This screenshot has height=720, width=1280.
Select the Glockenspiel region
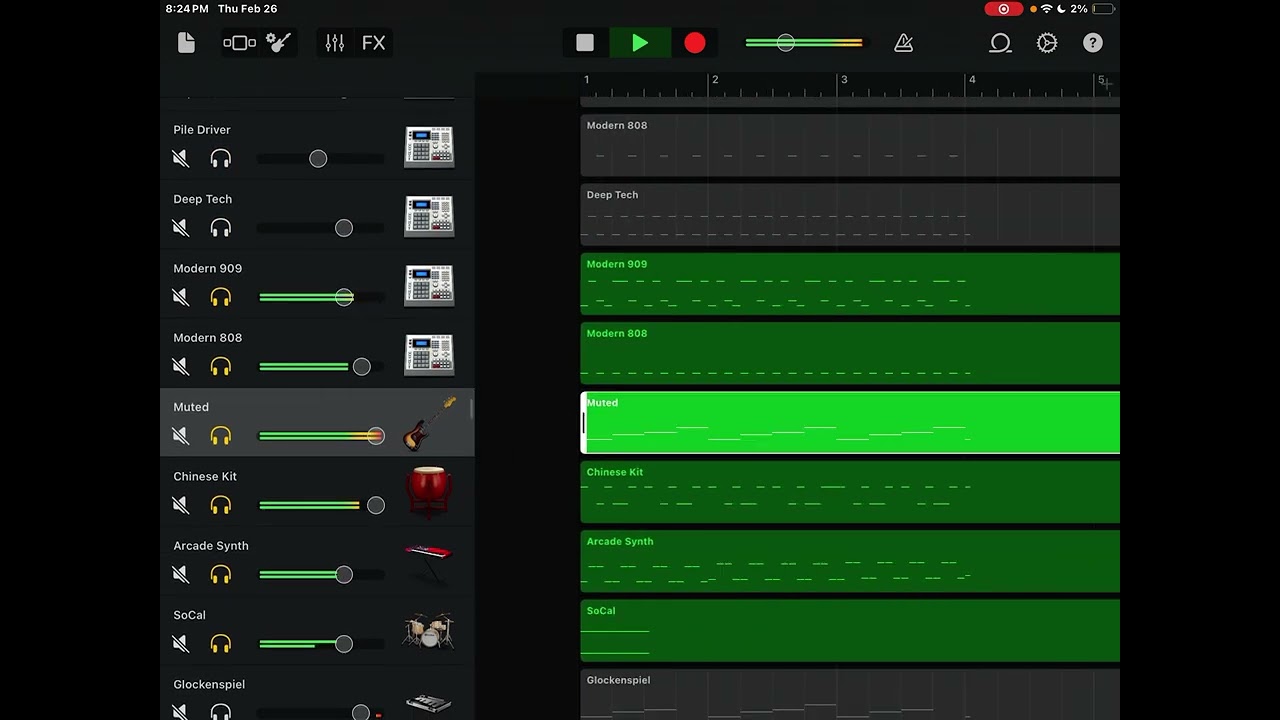(850, 695)
